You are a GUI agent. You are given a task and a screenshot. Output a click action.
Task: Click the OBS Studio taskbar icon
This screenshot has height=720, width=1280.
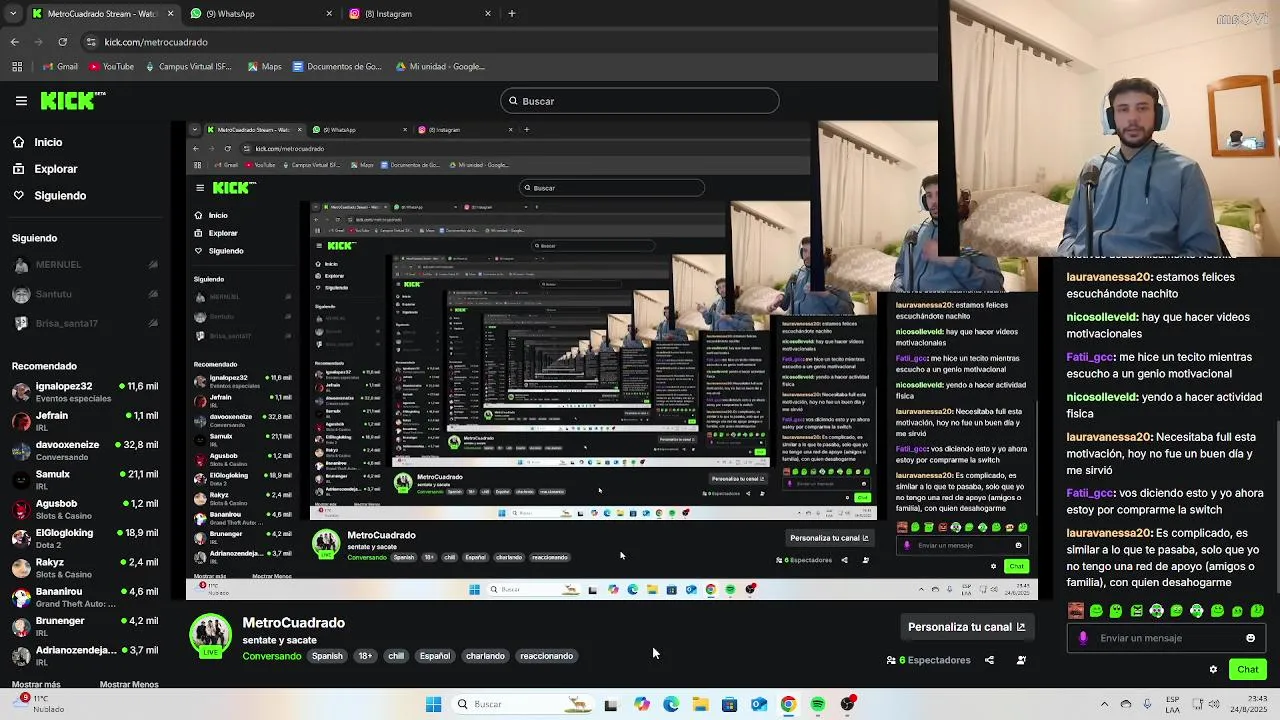click(x=848, y=704)
